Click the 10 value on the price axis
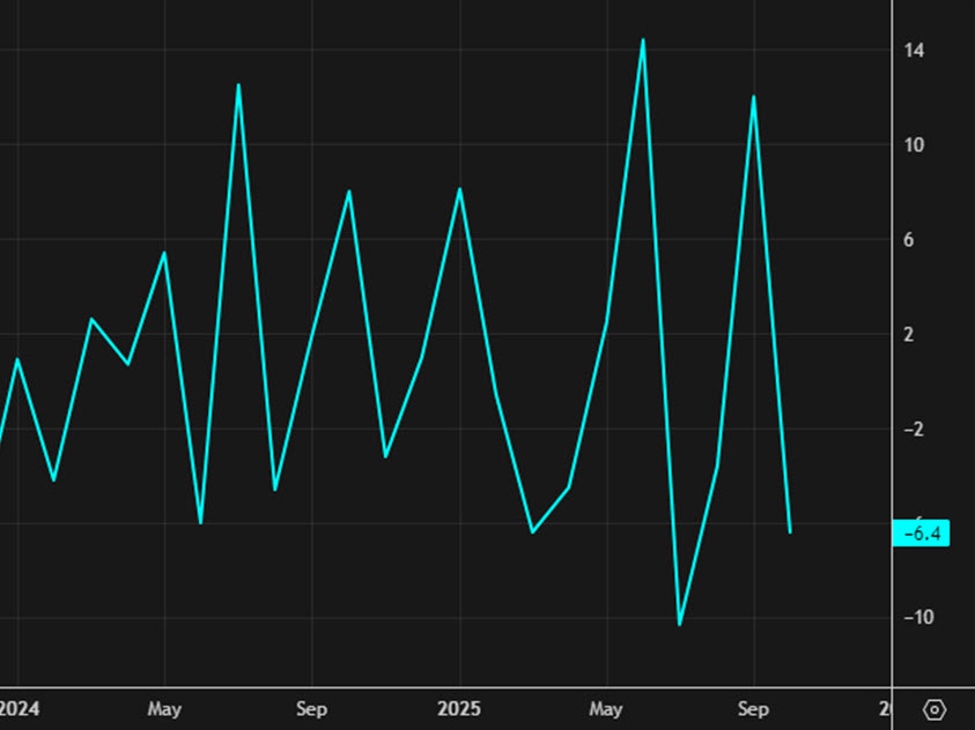Image resolution: width=975 pixels, height=730 pixels. [x=914, y=146]
